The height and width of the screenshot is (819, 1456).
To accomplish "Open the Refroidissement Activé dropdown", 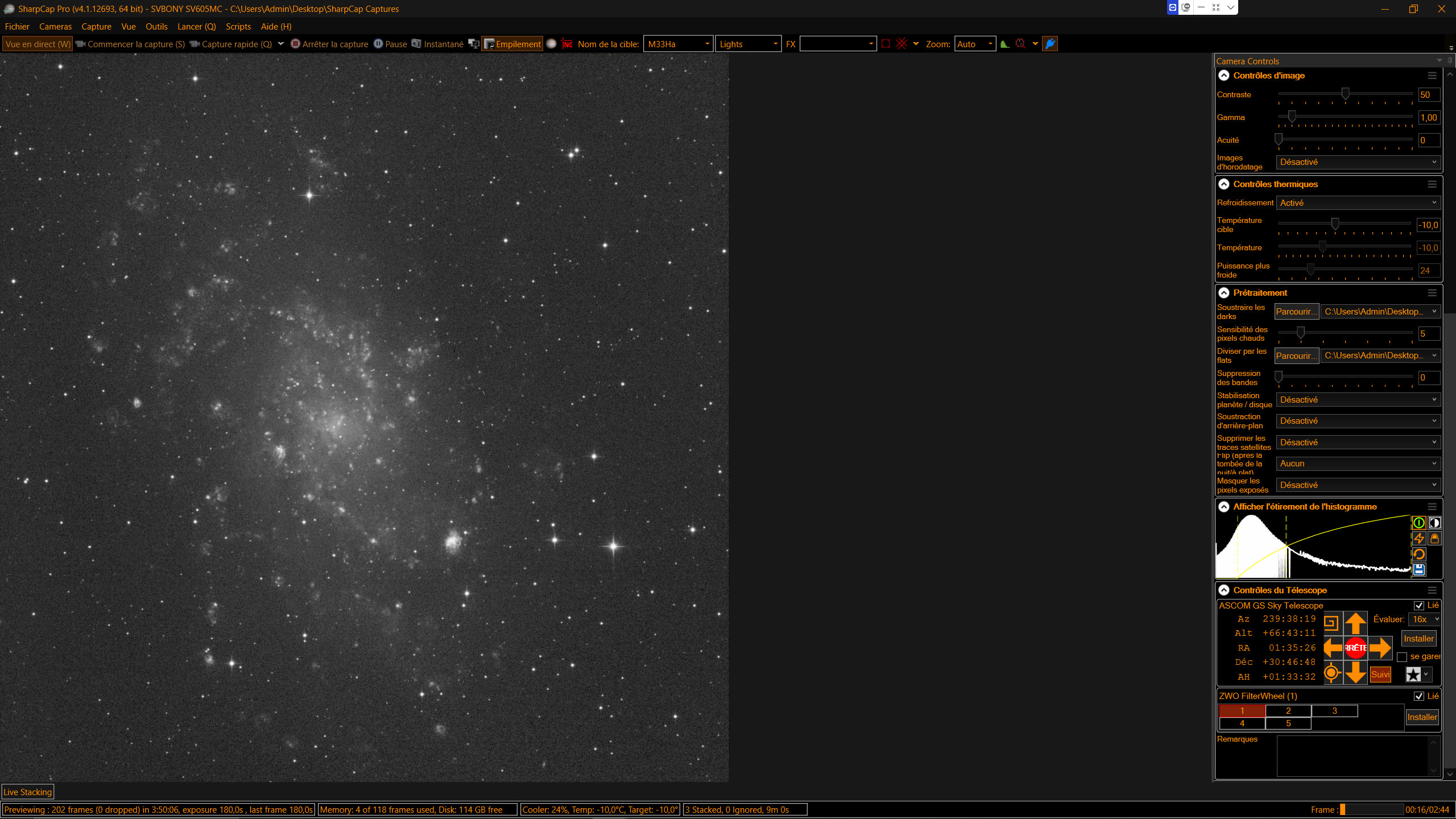I will 1358,203.
